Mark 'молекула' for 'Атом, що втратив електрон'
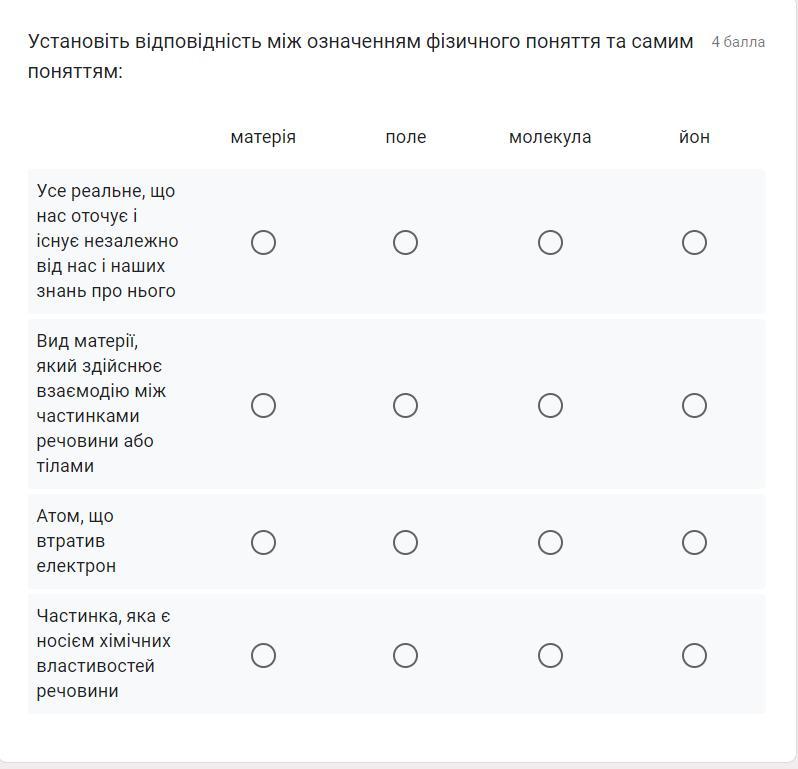The image size is (798, 769). click(550, 542)
